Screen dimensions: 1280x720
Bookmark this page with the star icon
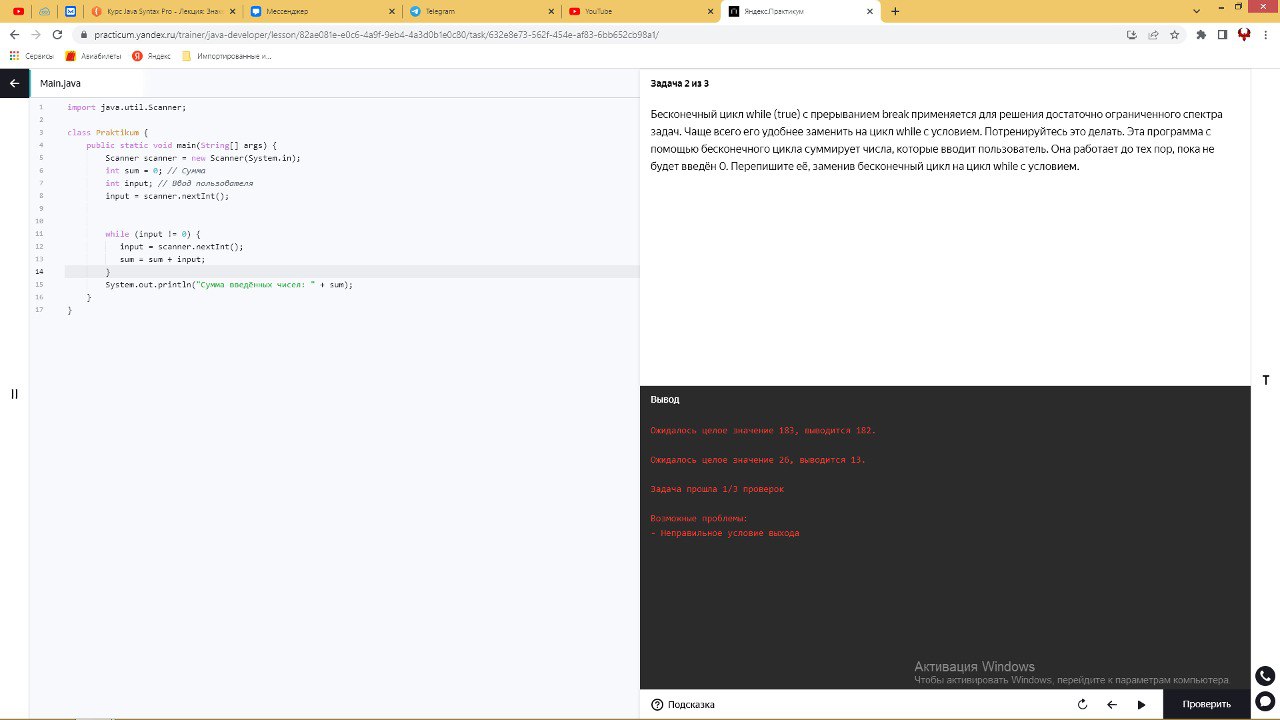click(x=1175, y=34)
